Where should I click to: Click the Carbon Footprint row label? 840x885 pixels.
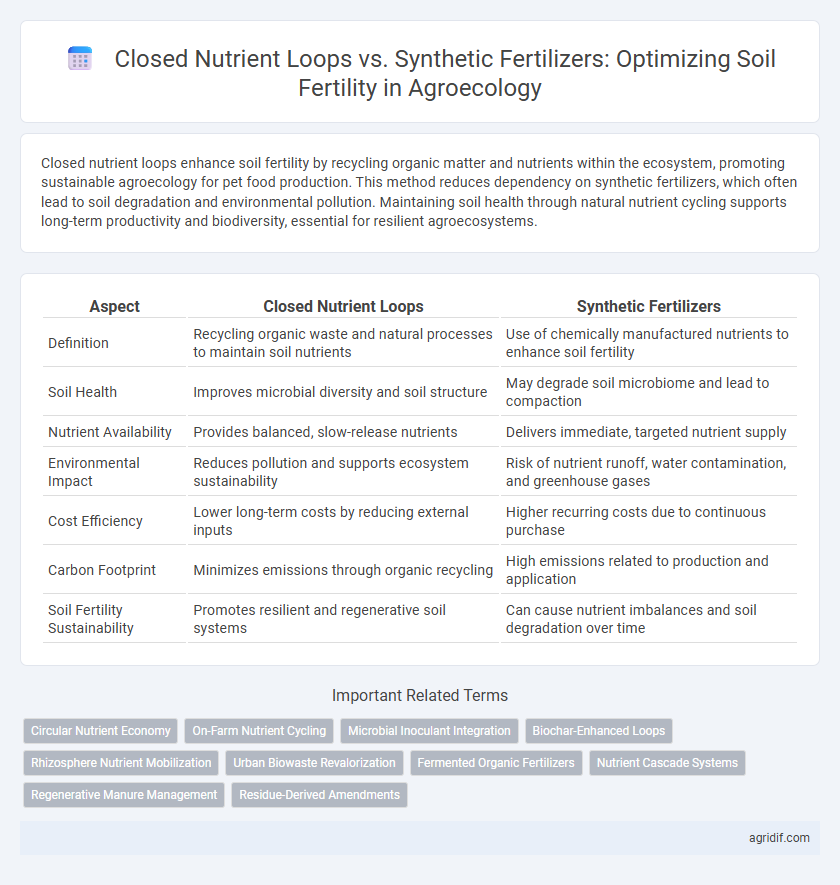pos(102,570)
